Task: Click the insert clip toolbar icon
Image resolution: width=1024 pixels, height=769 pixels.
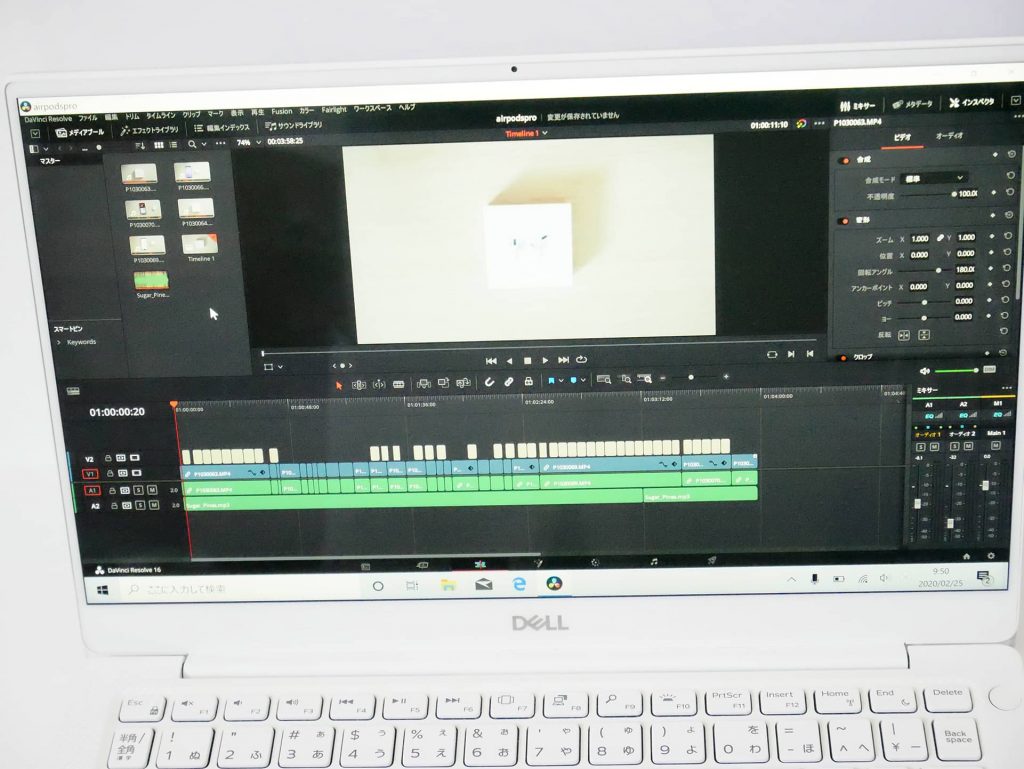Action: pos(423,383)
